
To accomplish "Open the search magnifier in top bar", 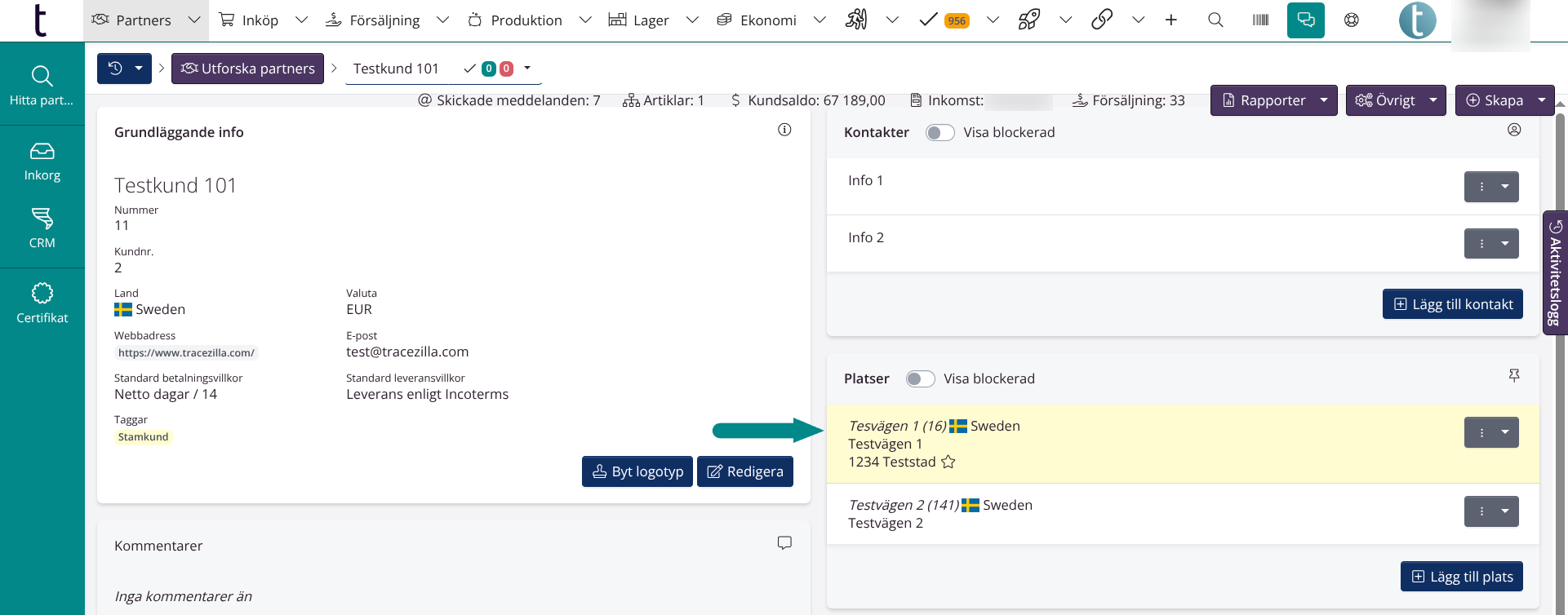I will [1215, 20].
